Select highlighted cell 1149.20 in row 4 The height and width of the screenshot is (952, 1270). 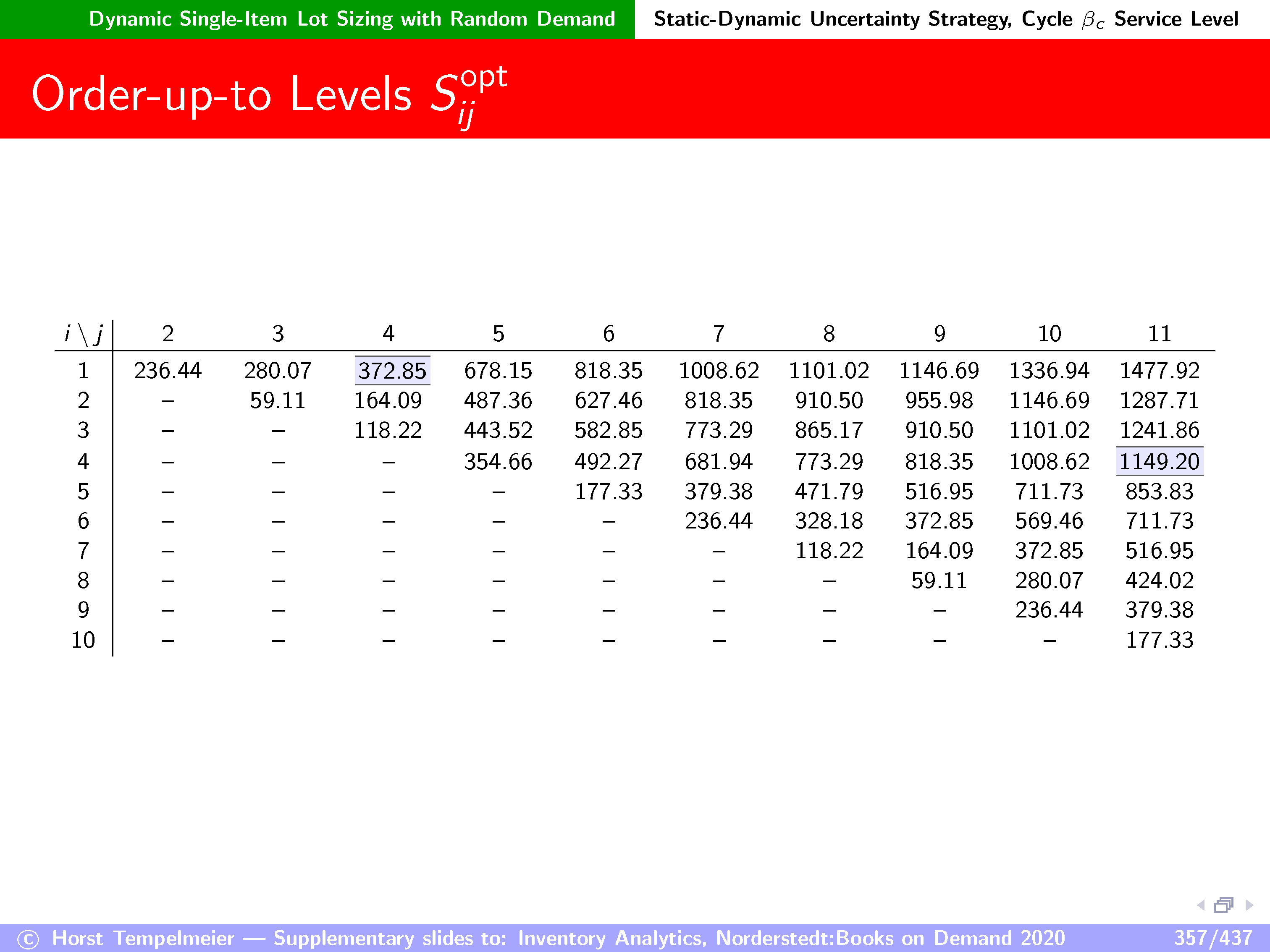[1159, 461]
